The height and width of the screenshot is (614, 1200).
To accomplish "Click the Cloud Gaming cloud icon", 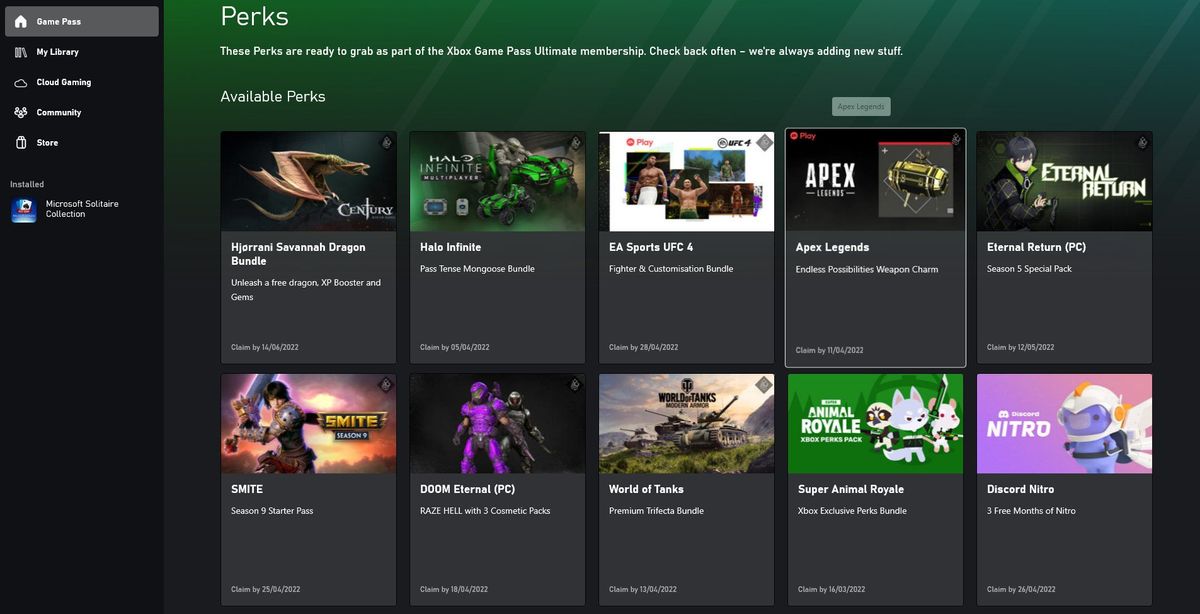I will click(22, 81).
